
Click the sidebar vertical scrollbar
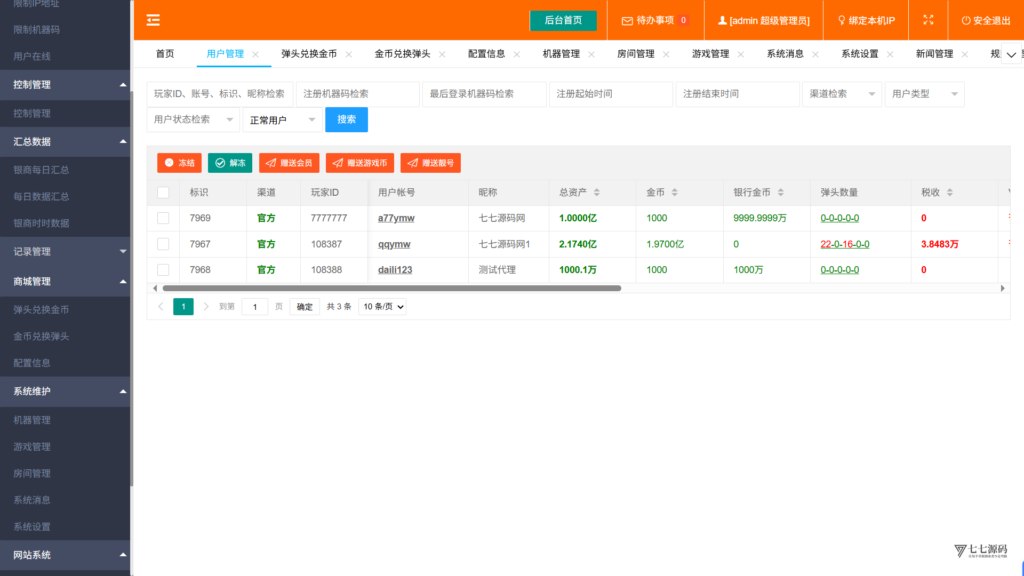(x=132, y=287)
